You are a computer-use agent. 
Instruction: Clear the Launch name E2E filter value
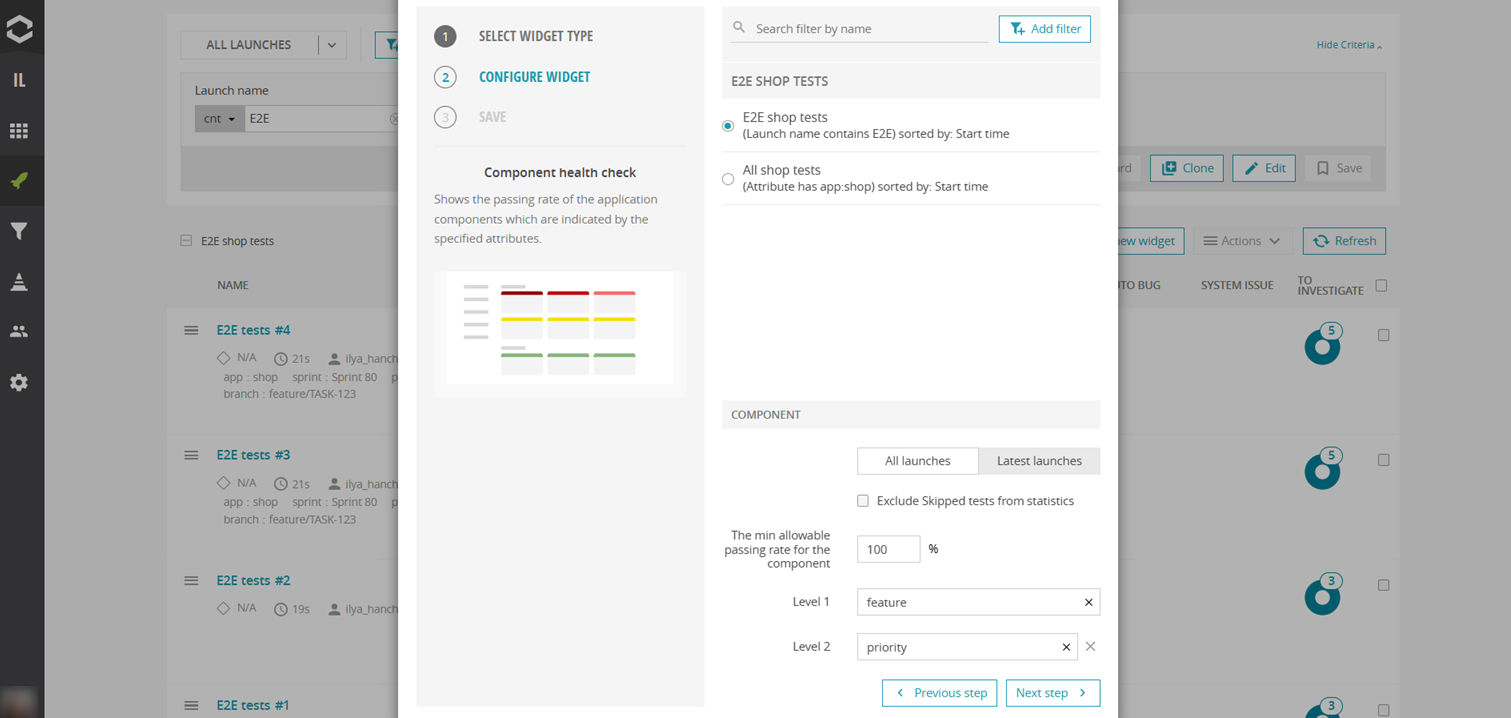pos(394,119)
